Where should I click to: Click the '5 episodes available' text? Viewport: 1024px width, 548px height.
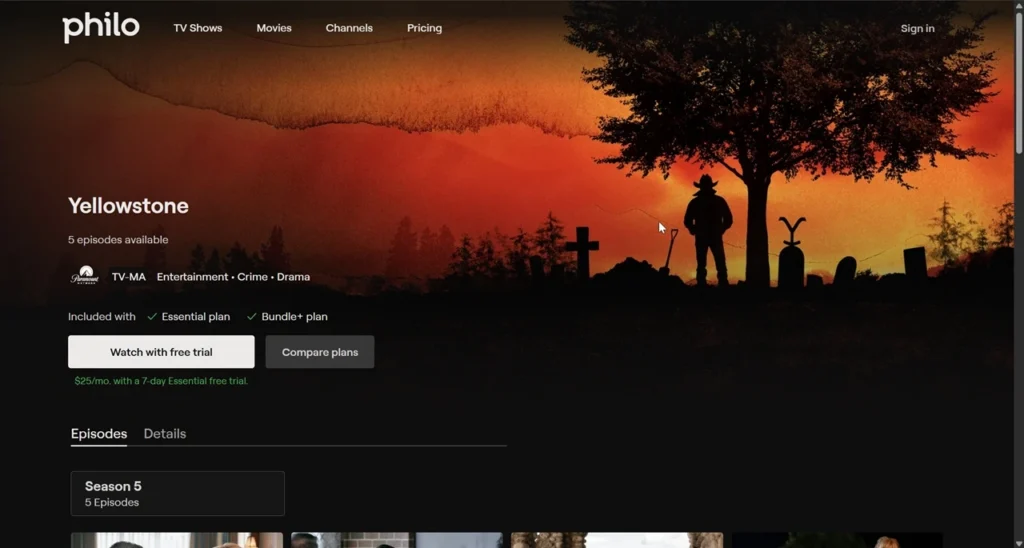coord(118,240)
